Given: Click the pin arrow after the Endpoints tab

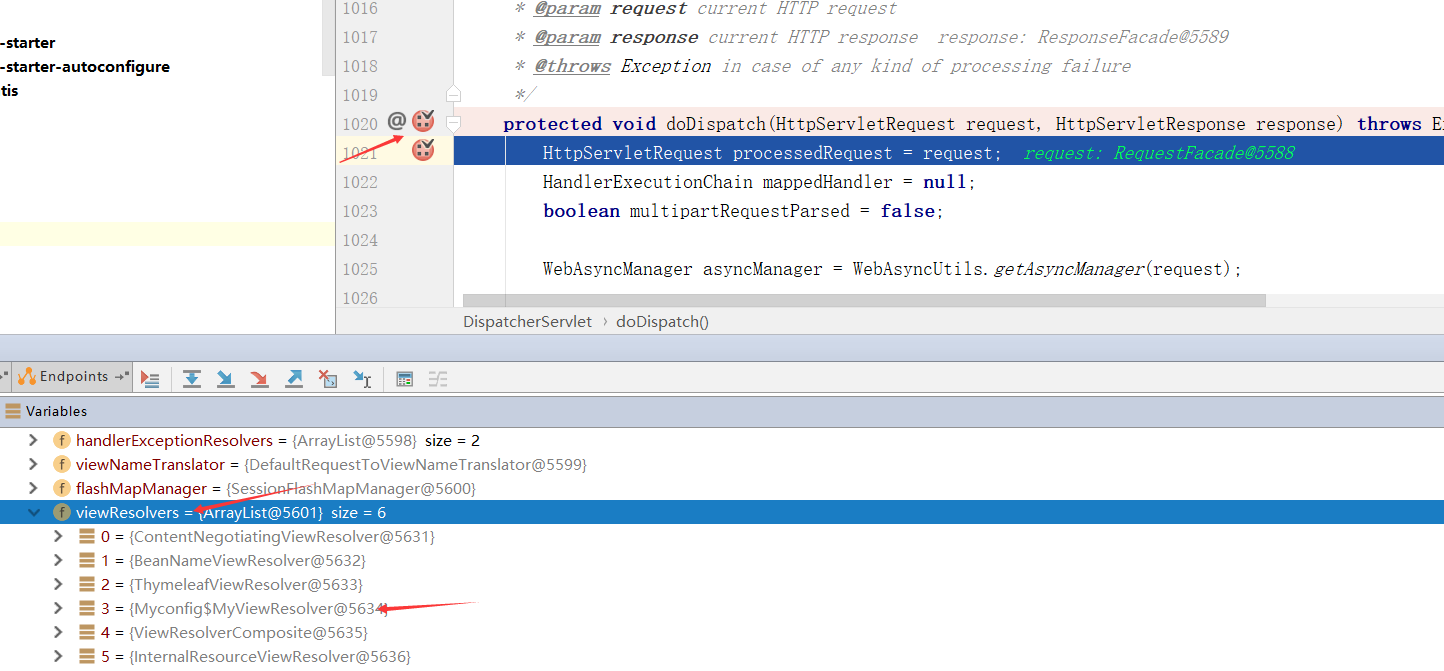Looking at the screenshot, I should point(122,377).
